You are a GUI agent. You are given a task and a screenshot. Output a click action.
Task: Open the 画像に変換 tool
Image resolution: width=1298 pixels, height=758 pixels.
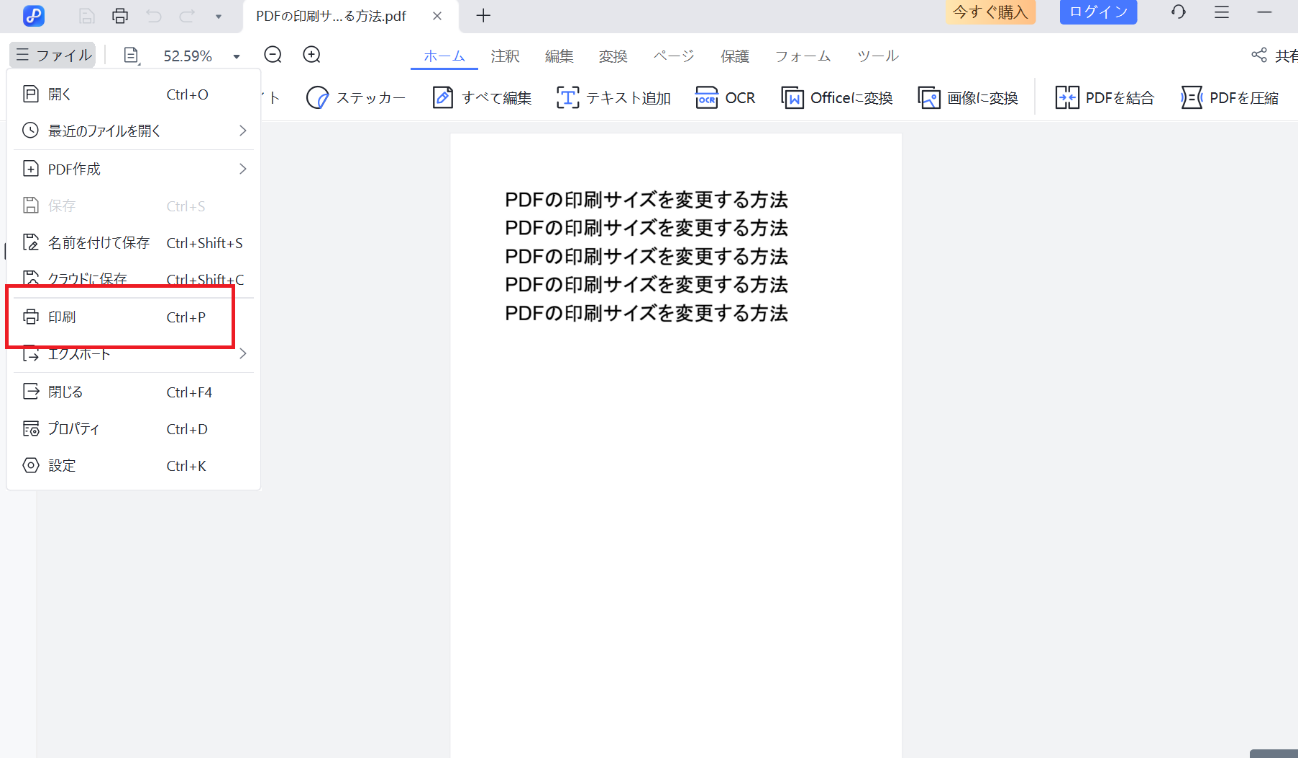[x=968, y=97]
